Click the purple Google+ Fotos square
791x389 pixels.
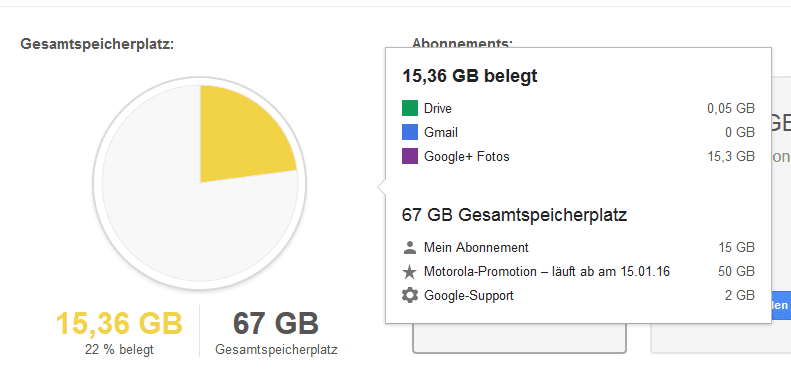pos(410,156)
